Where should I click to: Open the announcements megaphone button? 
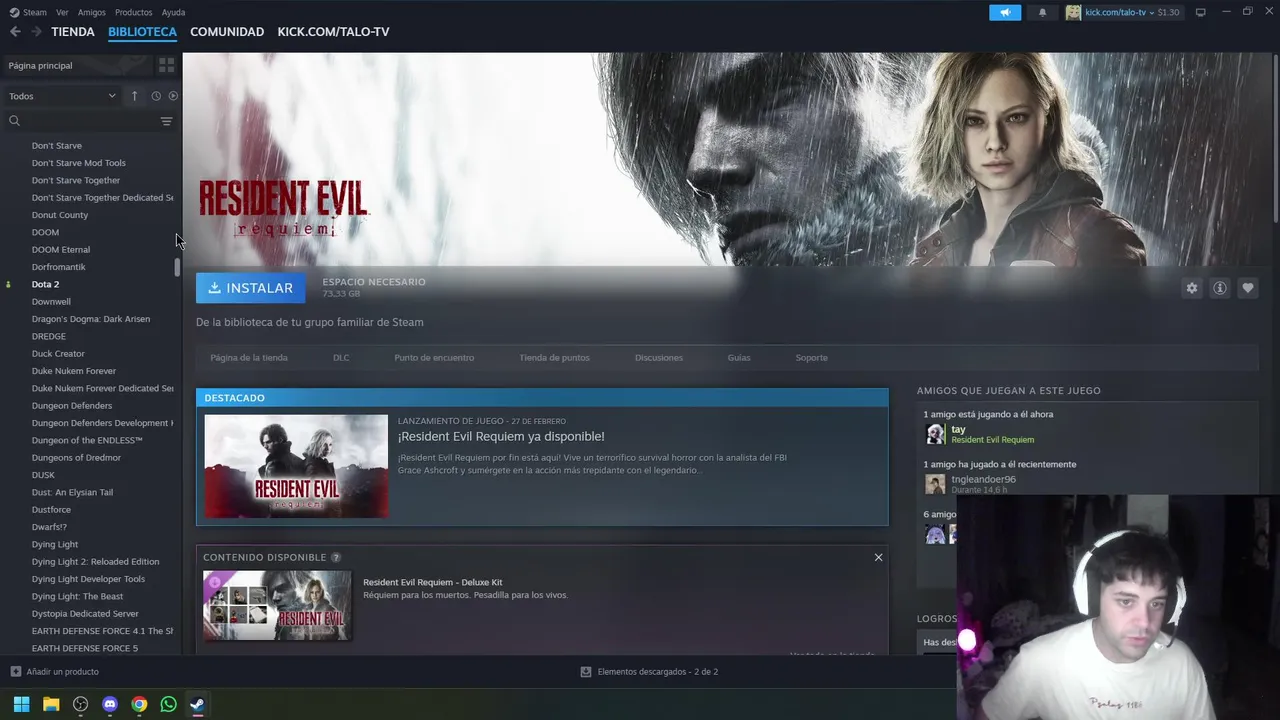1005,12
